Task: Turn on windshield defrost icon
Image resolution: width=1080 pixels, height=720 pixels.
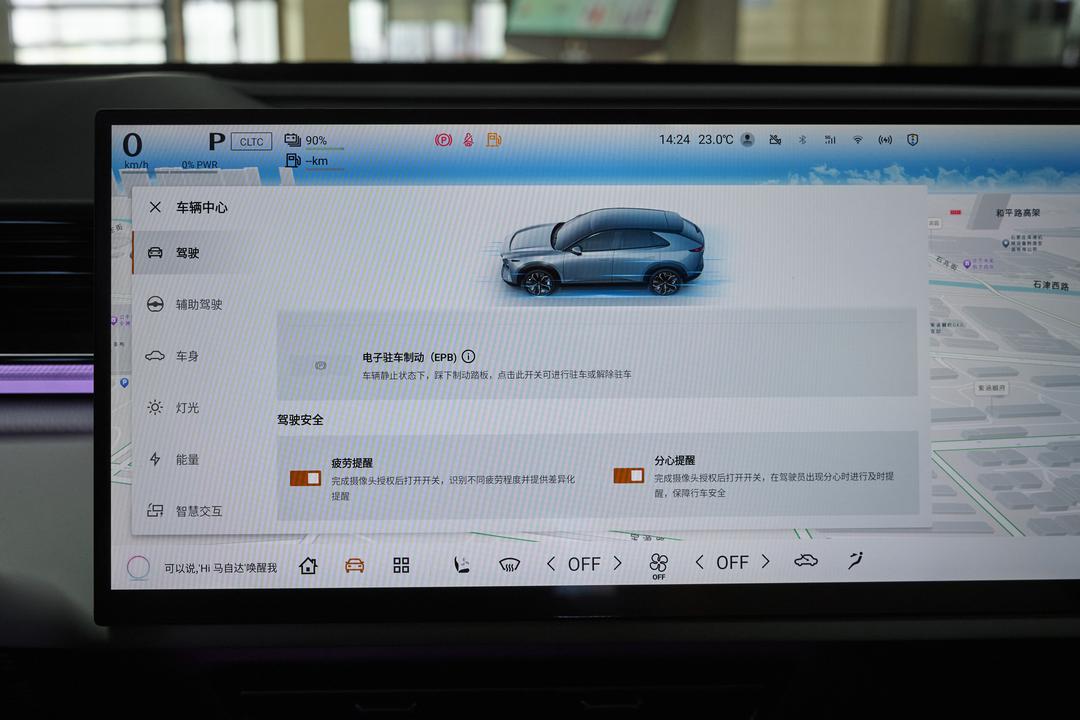Action: point(509,566)
